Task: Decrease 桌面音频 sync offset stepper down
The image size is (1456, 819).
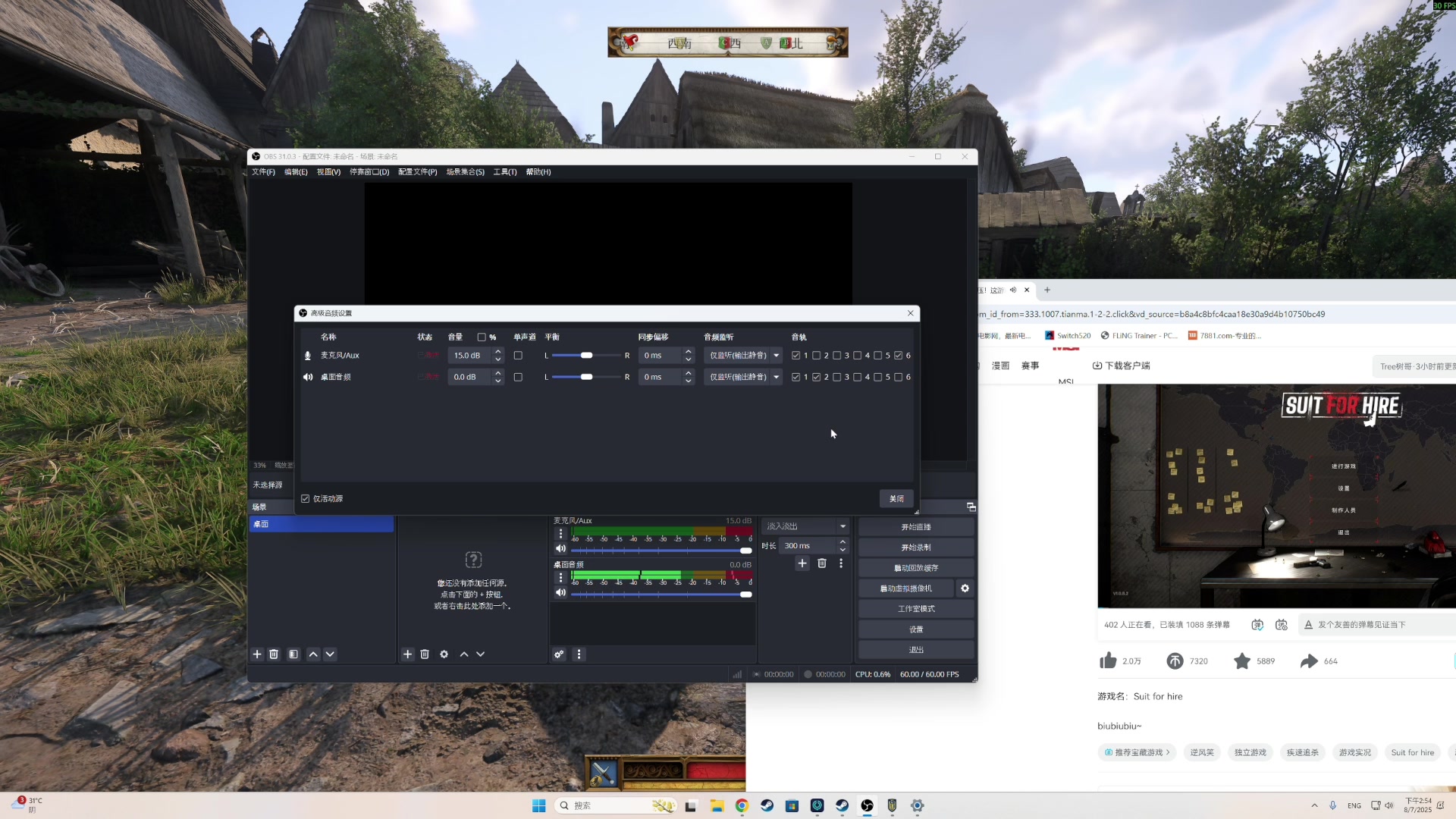Action: (689, 381)
